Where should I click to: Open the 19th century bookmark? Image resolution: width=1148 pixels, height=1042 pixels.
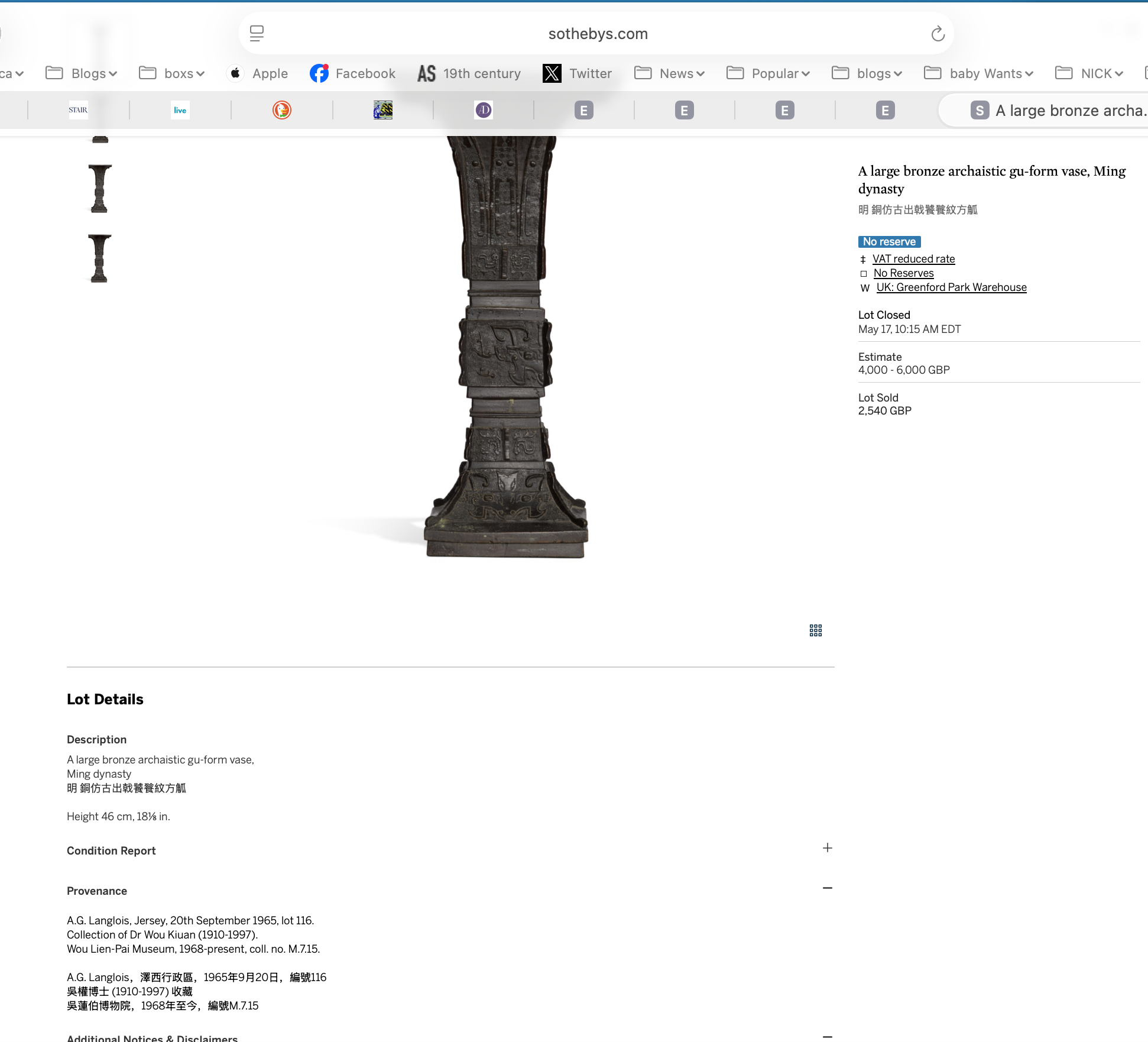pyautogui.click(x=469, y=73)
